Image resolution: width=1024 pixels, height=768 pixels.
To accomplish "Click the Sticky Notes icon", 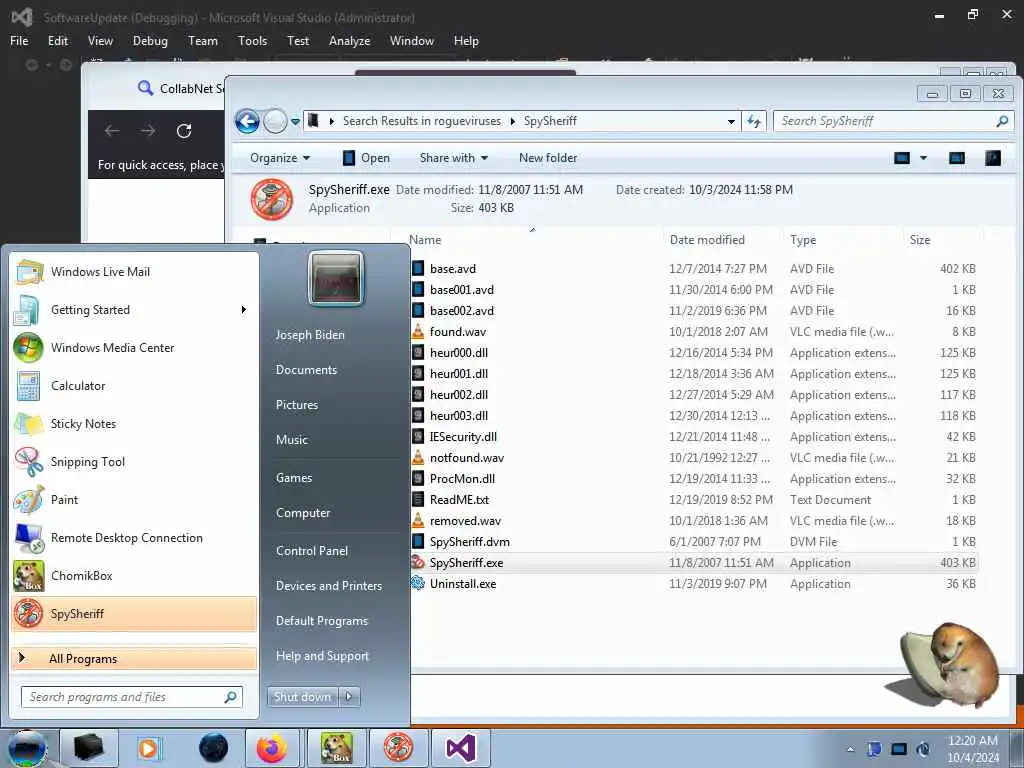I will [x=29, y=424].
